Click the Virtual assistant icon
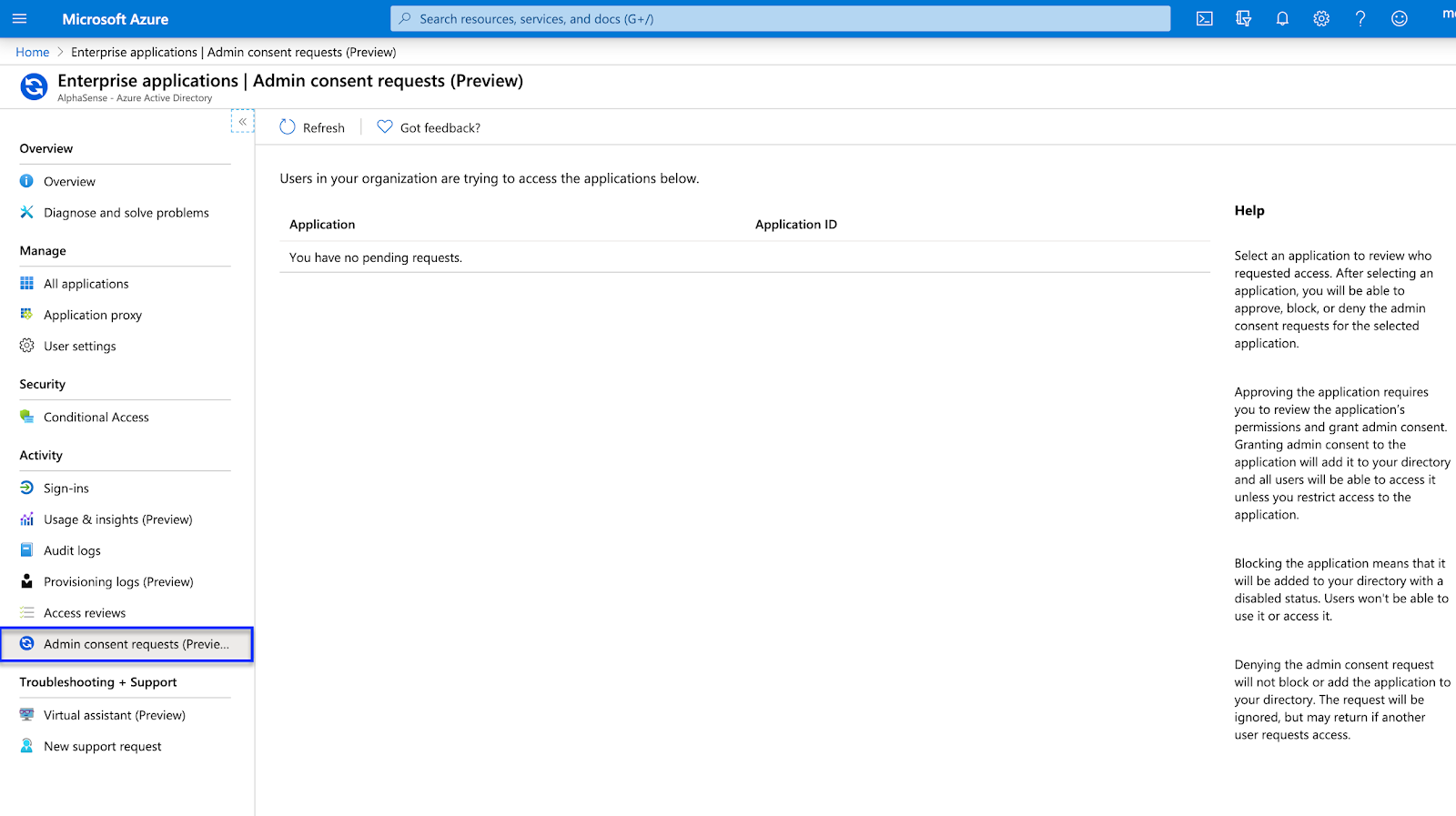 click(26, 715)
